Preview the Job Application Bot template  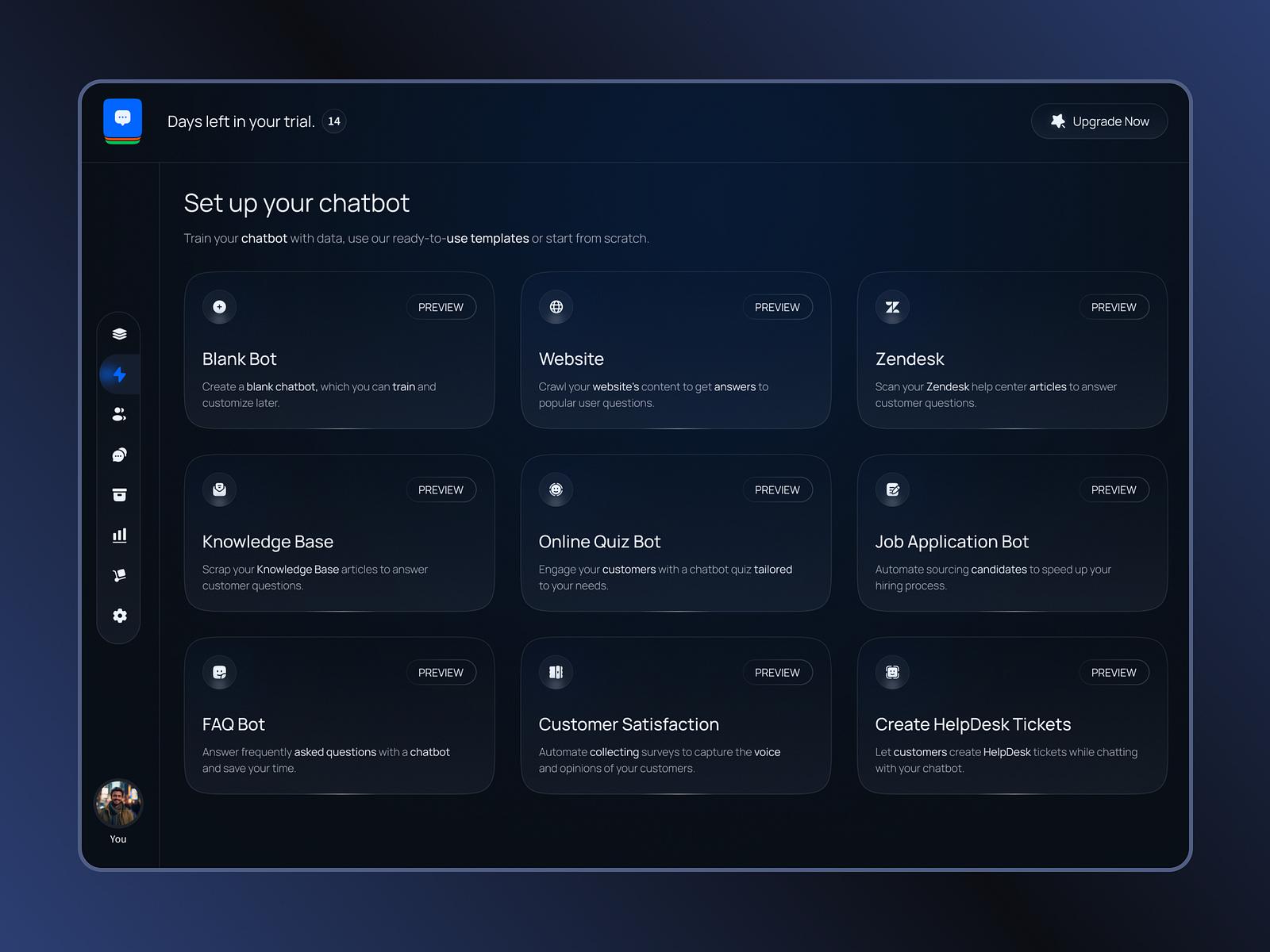click(x=1114, y=489)
